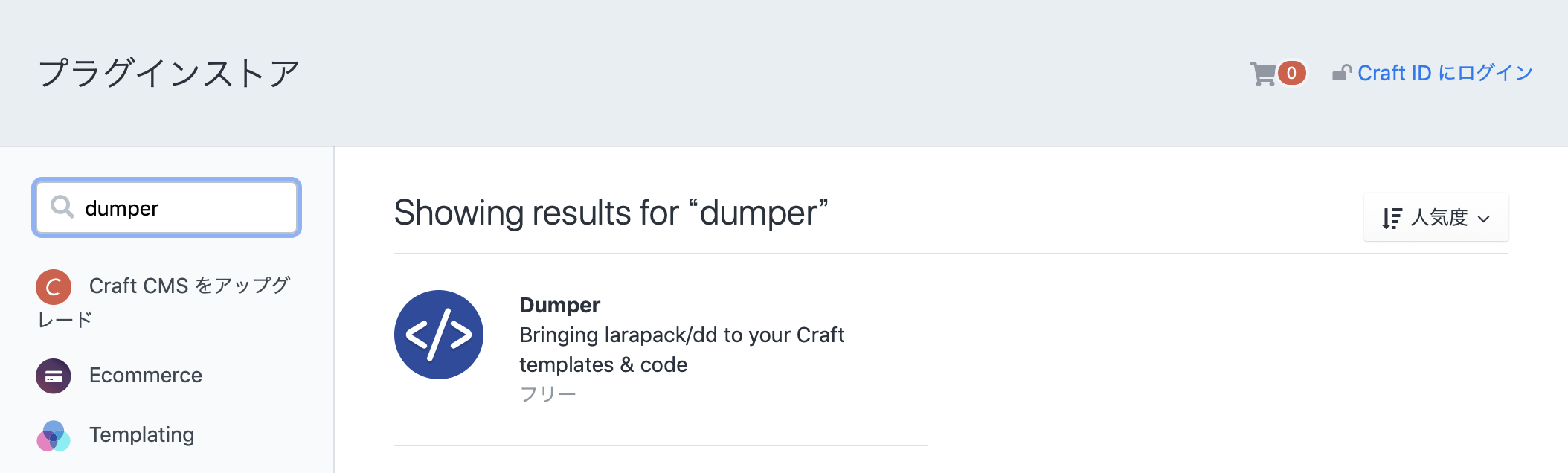Click the Ecommerce card icon
This screenshot has height=473, width=1568.
pyautogui.click(x=54, y=376)
